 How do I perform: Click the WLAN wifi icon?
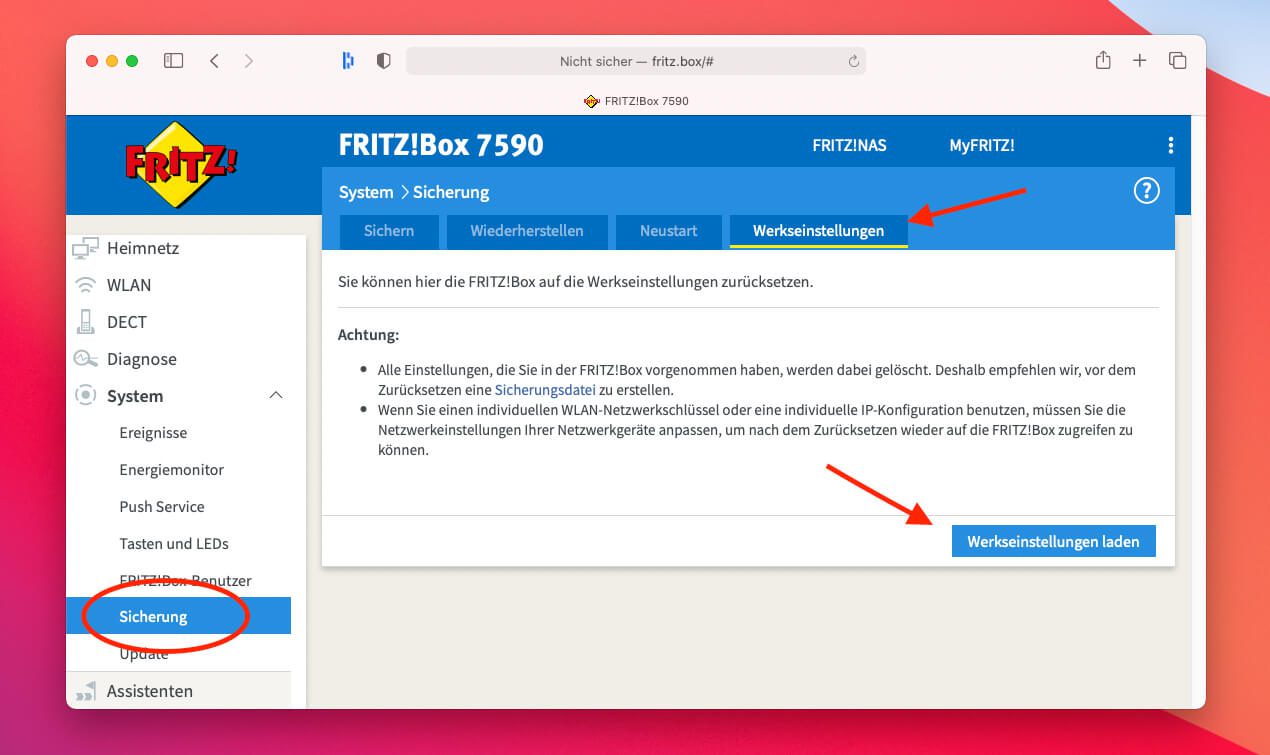coord(86,285)
